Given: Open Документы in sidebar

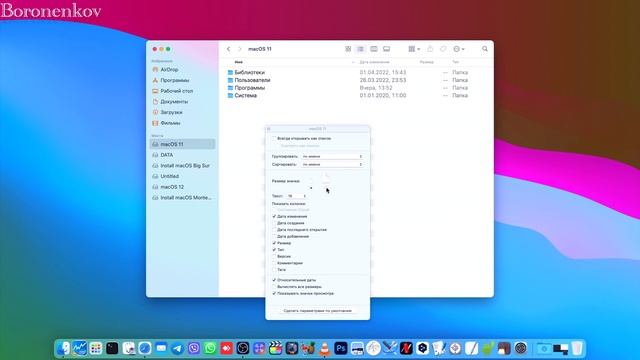Looking at the screenshot, I should click(182, 102).
